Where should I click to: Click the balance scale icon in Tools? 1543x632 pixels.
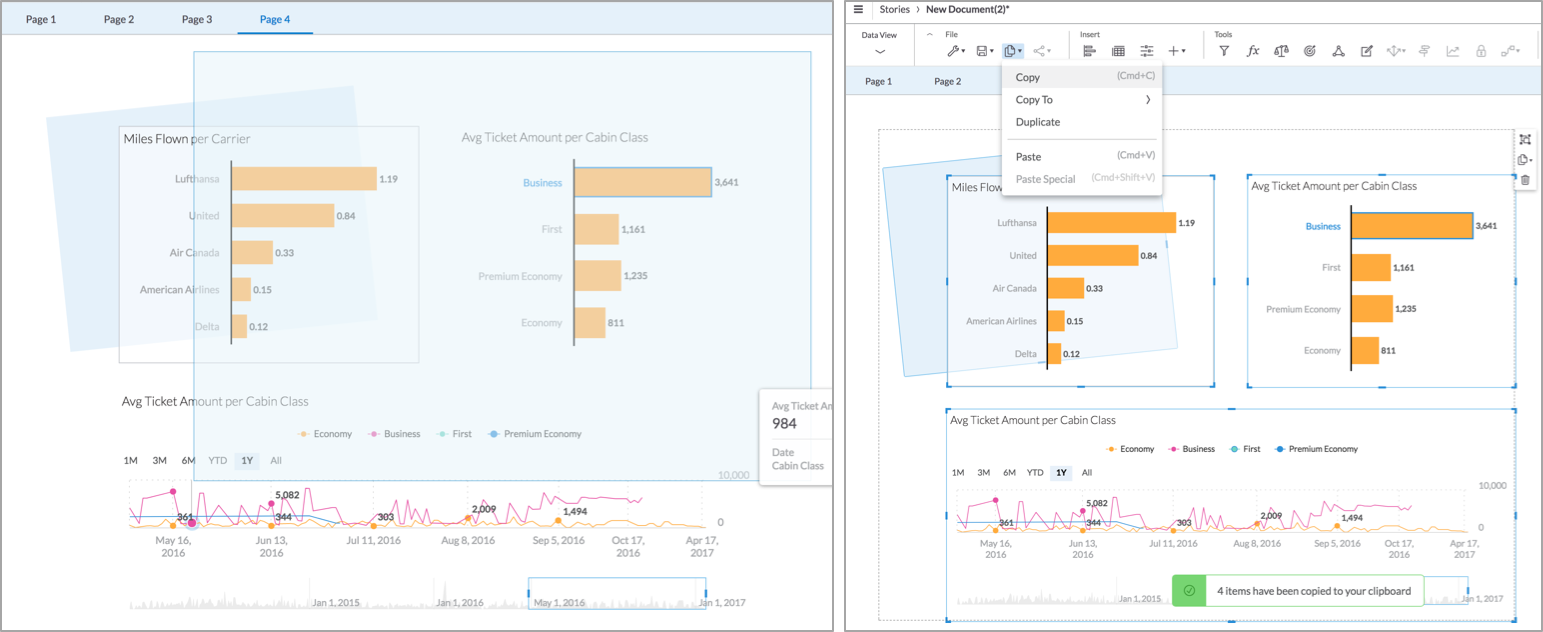pyautogui.click(x=1281, y=51)
